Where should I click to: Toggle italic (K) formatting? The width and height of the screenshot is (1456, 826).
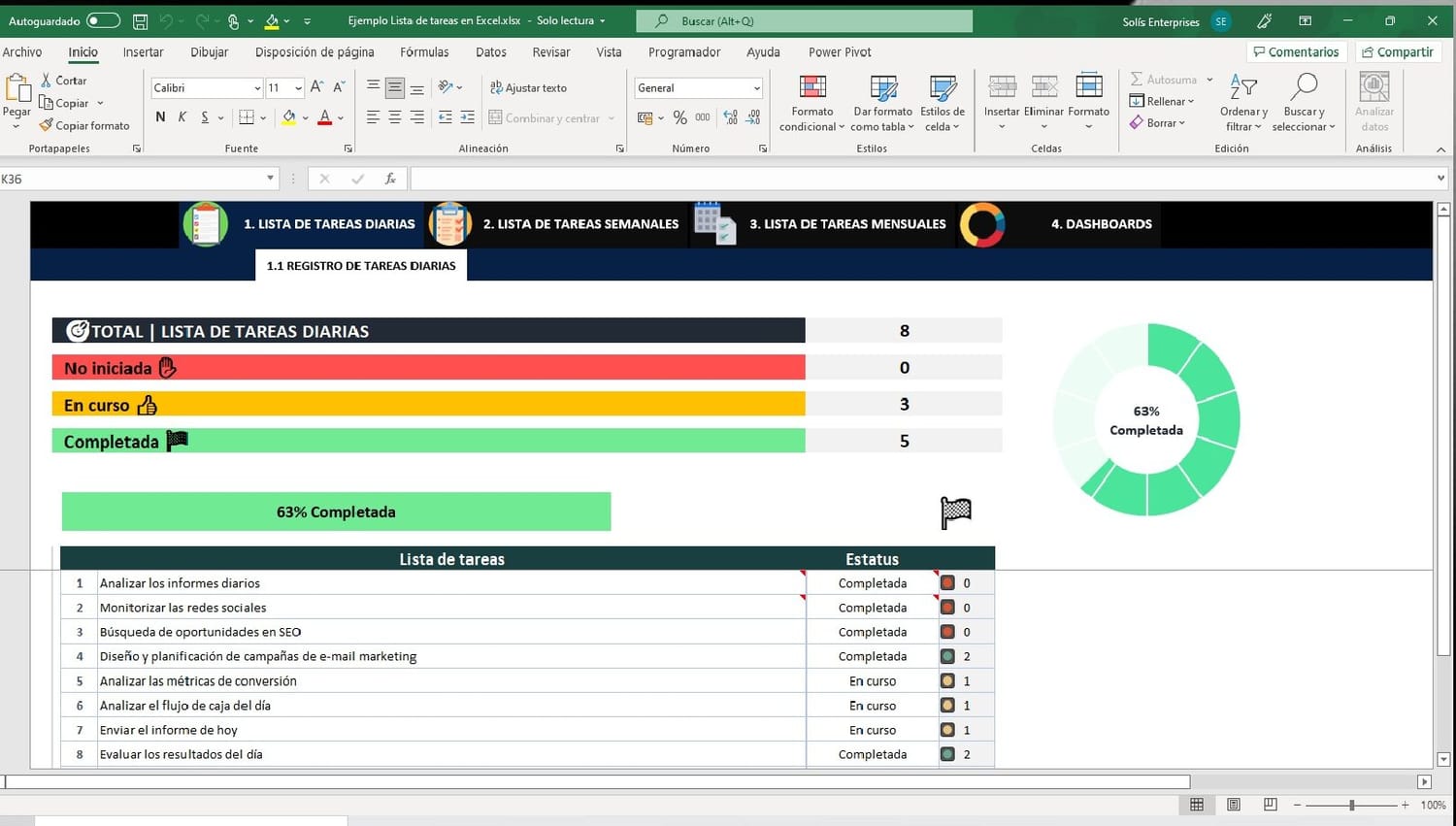(x=182, y=117)
